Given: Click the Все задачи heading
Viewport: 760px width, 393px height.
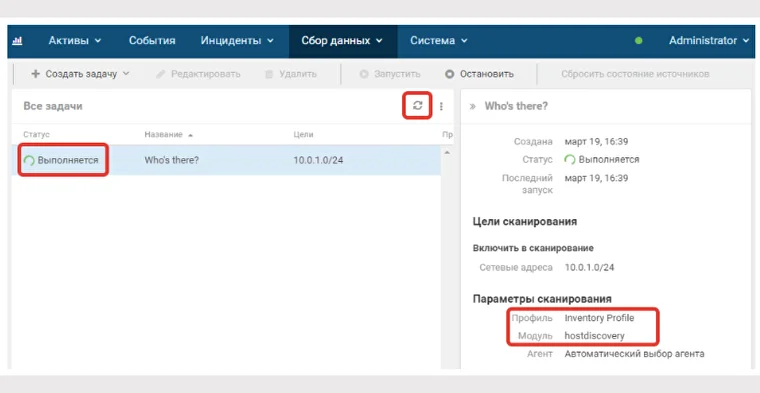Looking at the screenshot, I should click(53, 106).
